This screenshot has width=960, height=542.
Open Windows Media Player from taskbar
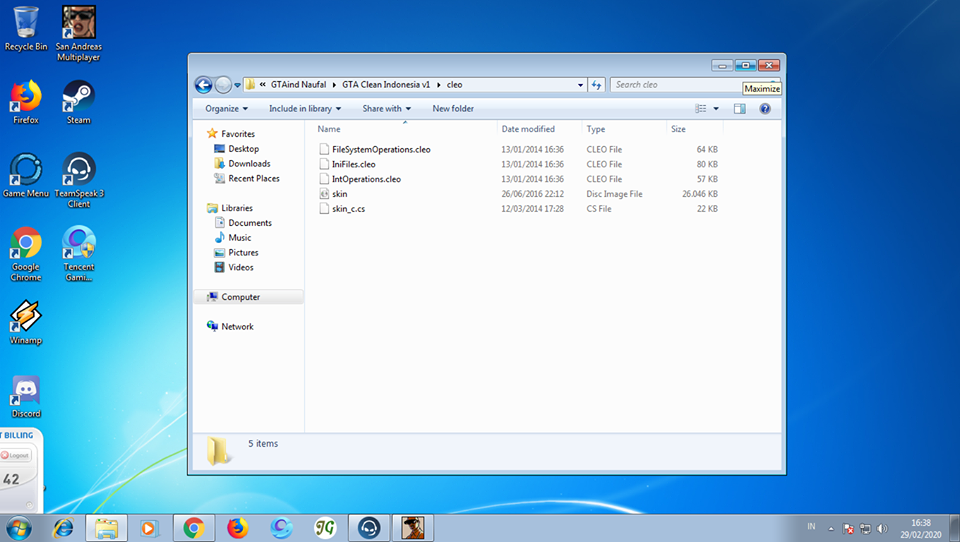click(x=149, y=528)
